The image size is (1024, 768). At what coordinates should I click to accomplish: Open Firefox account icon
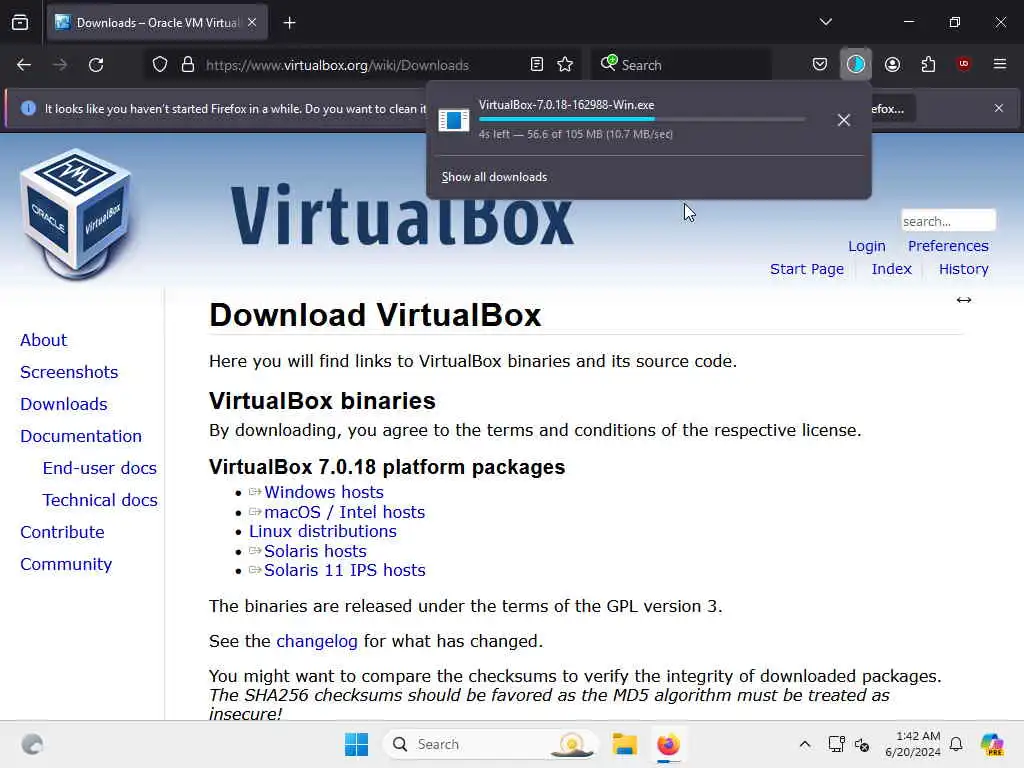click(892, 64)
